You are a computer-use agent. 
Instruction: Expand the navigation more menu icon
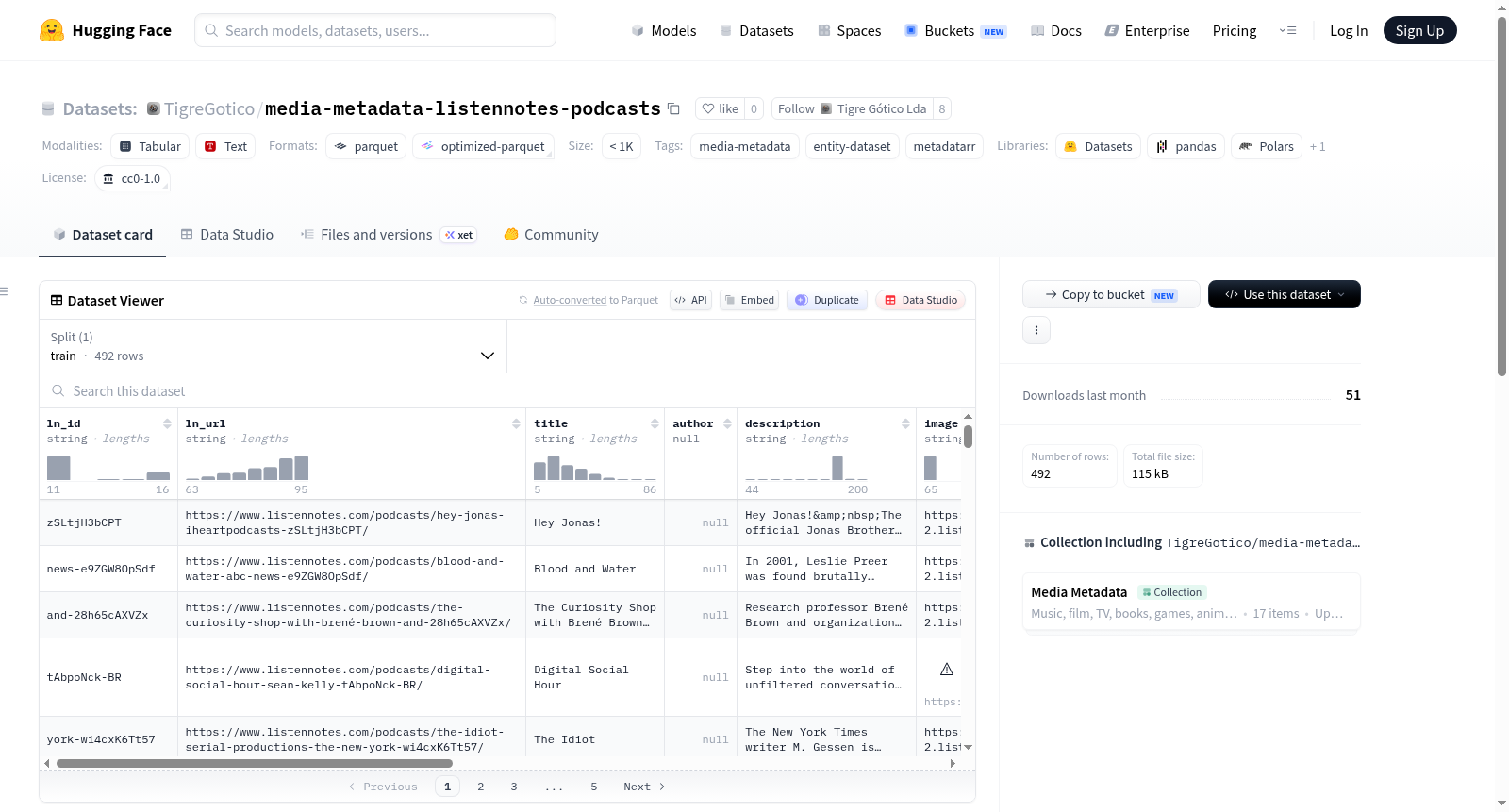pos(1287,30)
